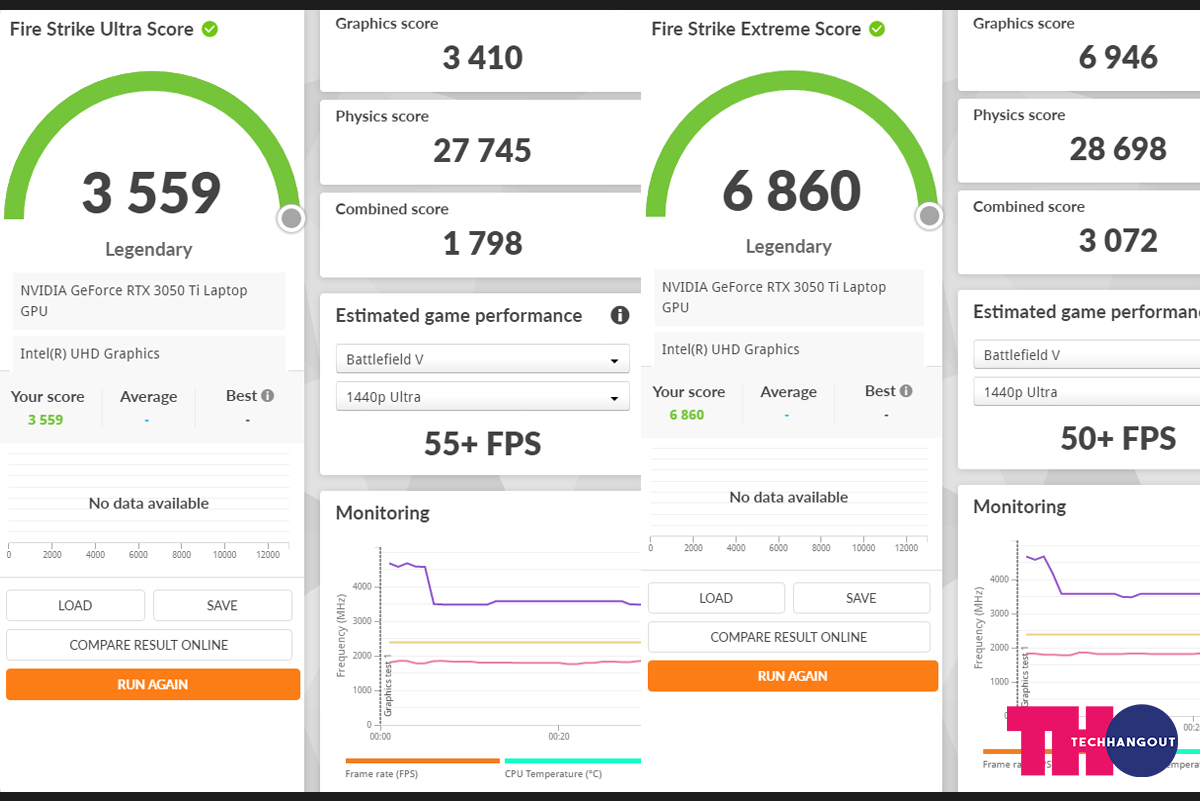
Task: Click the Combined score value 1 798
Action: coord(483,244)
